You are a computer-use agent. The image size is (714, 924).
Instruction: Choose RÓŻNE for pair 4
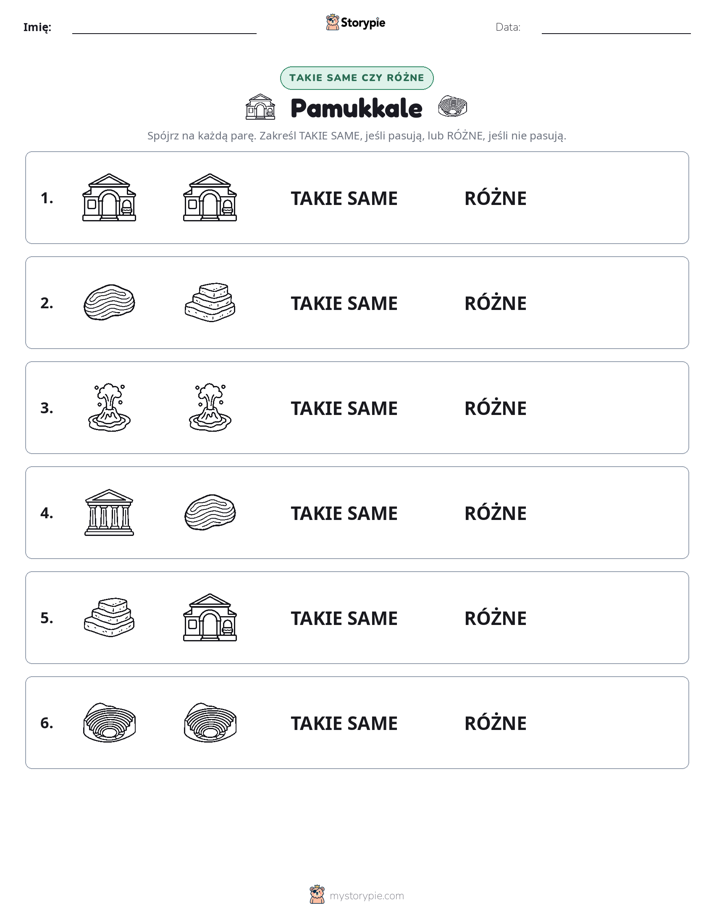pyautogui.click(x=495, y=513)
